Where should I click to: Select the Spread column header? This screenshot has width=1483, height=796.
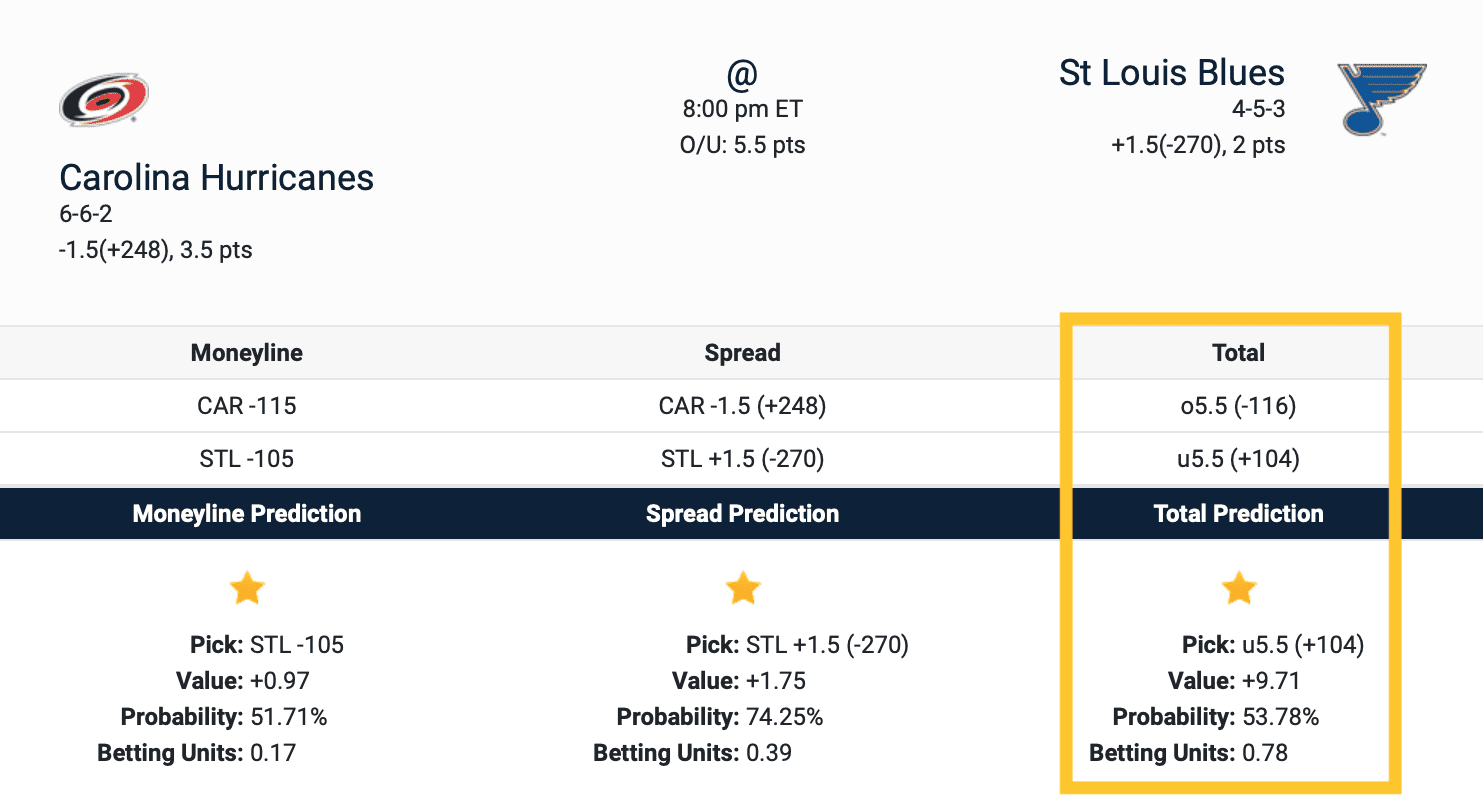pyautogui.click(x=742, y=353)
